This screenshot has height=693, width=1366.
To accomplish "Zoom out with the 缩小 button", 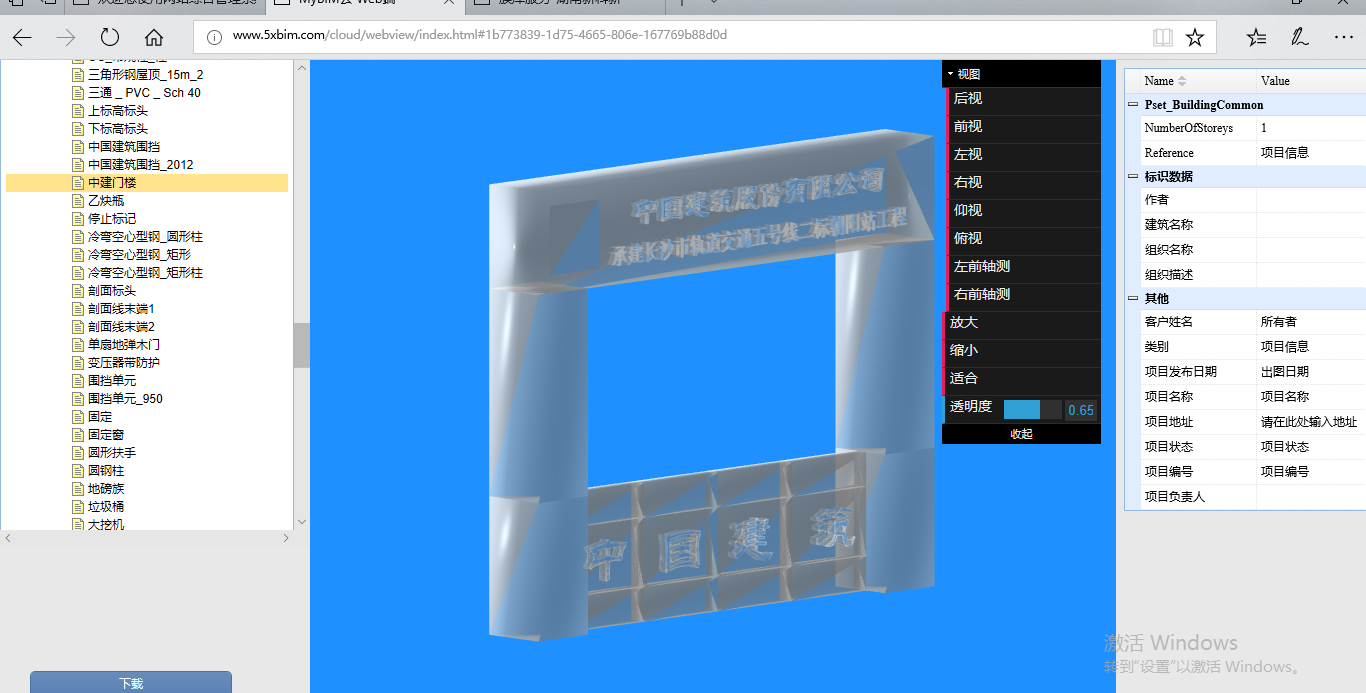I will [x=1022, y=351].
